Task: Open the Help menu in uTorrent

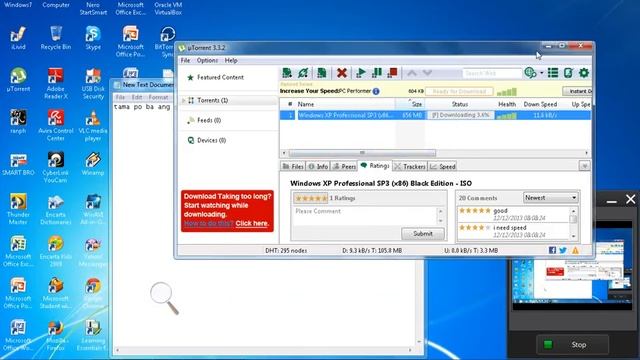Action: point(231,60)
